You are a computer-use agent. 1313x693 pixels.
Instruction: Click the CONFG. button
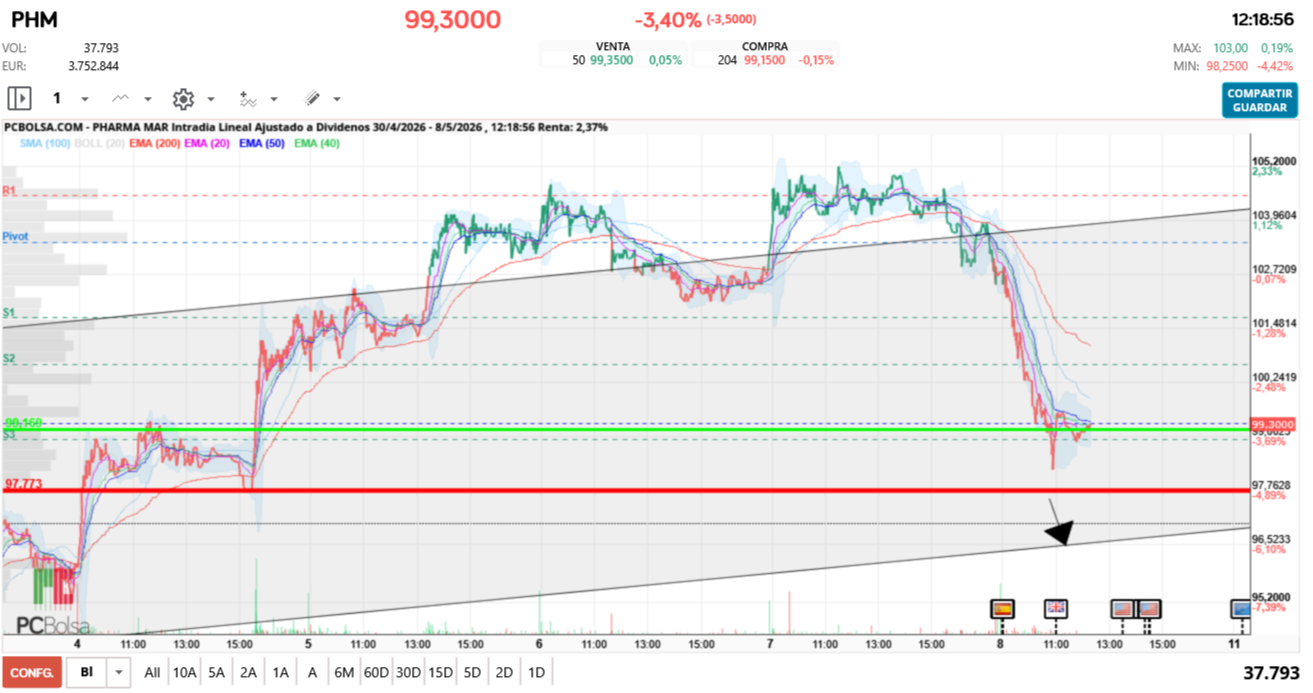click(31, 673)
